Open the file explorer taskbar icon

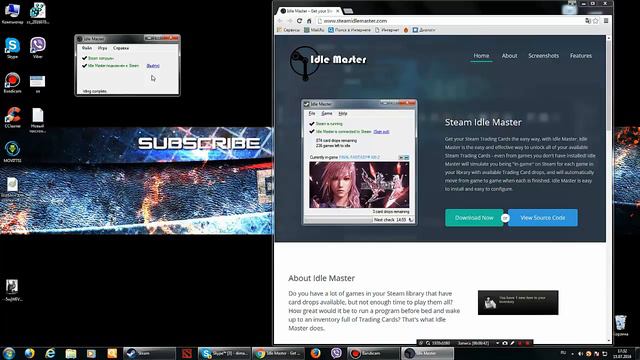(x=71, y=353)
